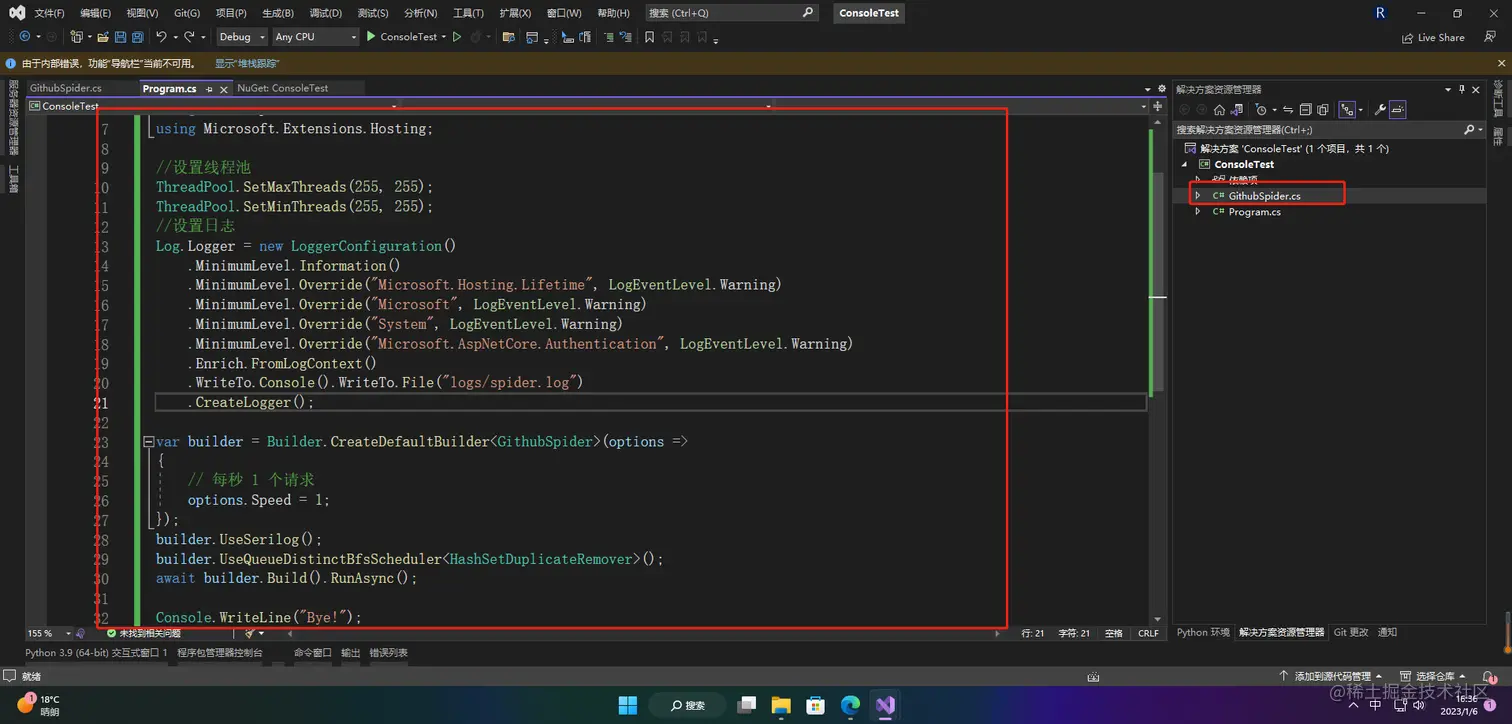Switch to Git 更改 bottom tab
This screenshot has height=724, width=1512.
coord(1351,633)
